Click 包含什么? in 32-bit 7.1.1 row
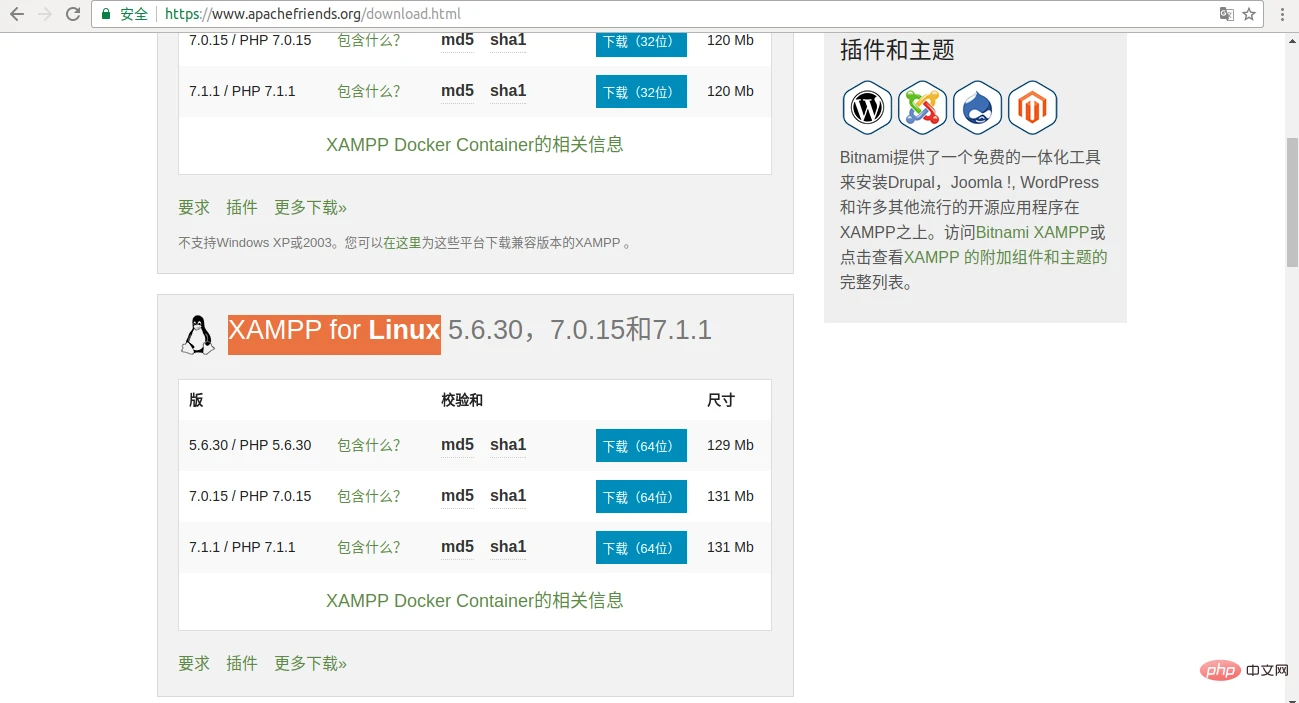This screenshot has width=1299, height=703. coord(369,92)
